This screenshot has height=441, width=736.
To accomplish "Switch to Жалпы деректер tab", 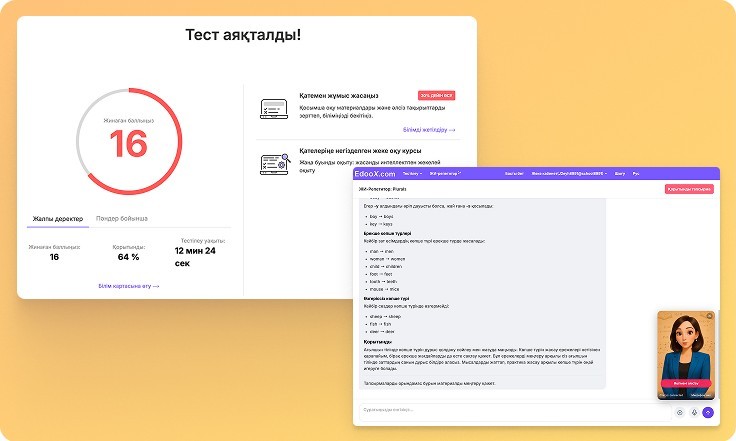I will tap(58, 219).
